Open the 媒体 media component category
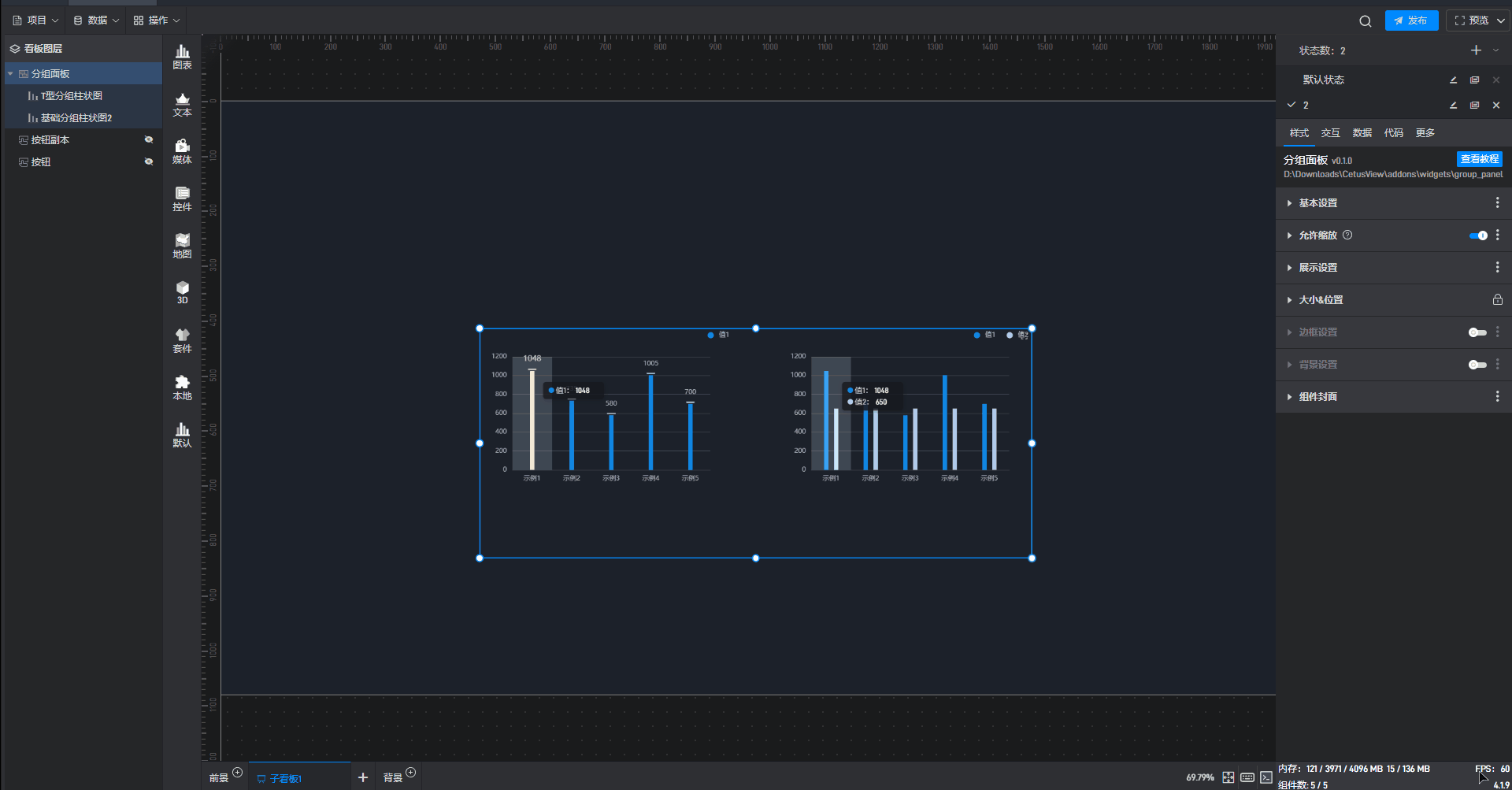Image resolution: width=1512 pixels, height=790 pixels. [x=182, y=151]
